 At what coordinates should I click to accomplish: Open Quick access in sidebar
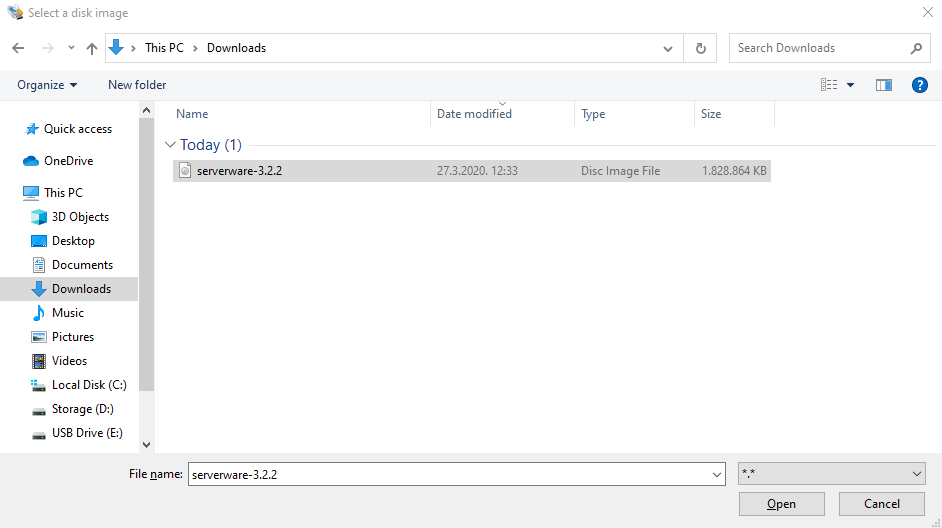coord(77,129)
